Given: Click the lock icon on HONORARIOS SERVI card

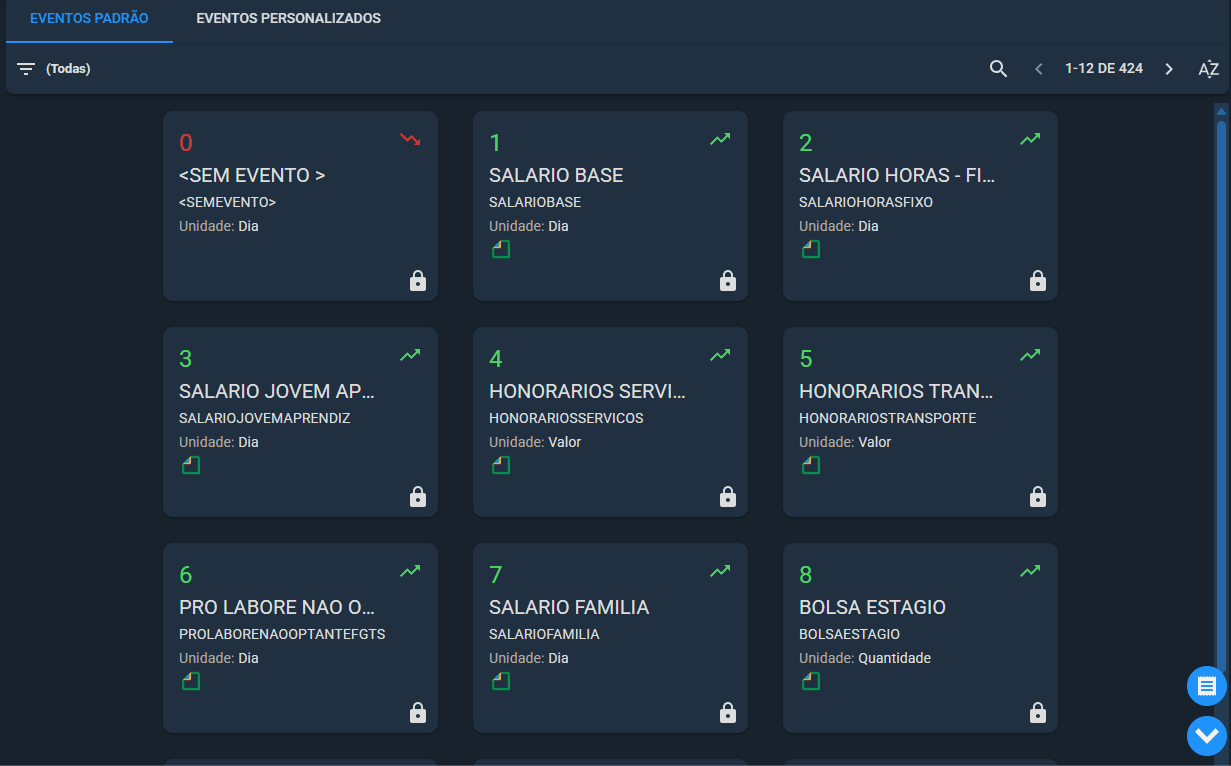Looking at the screenshot, I should pos(728,497).
